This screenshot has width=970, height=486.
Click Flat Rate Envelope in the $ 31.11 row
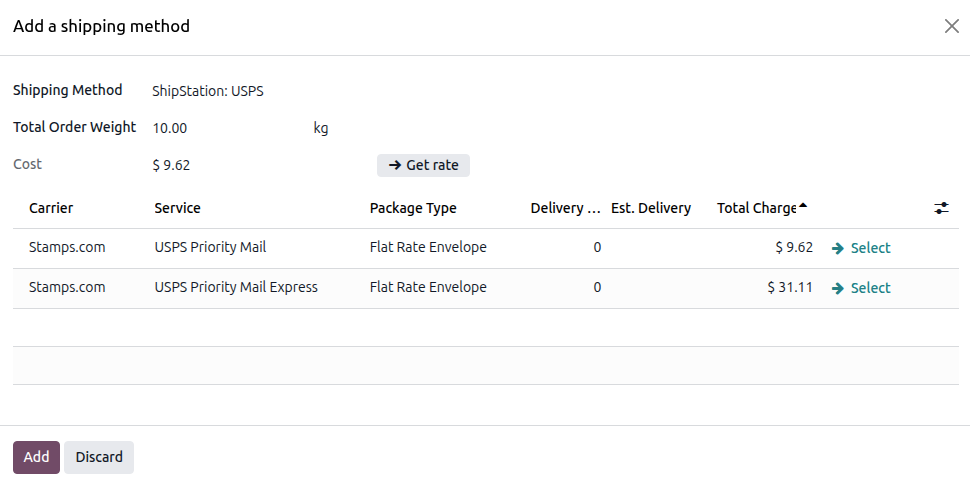coord(428,288)
